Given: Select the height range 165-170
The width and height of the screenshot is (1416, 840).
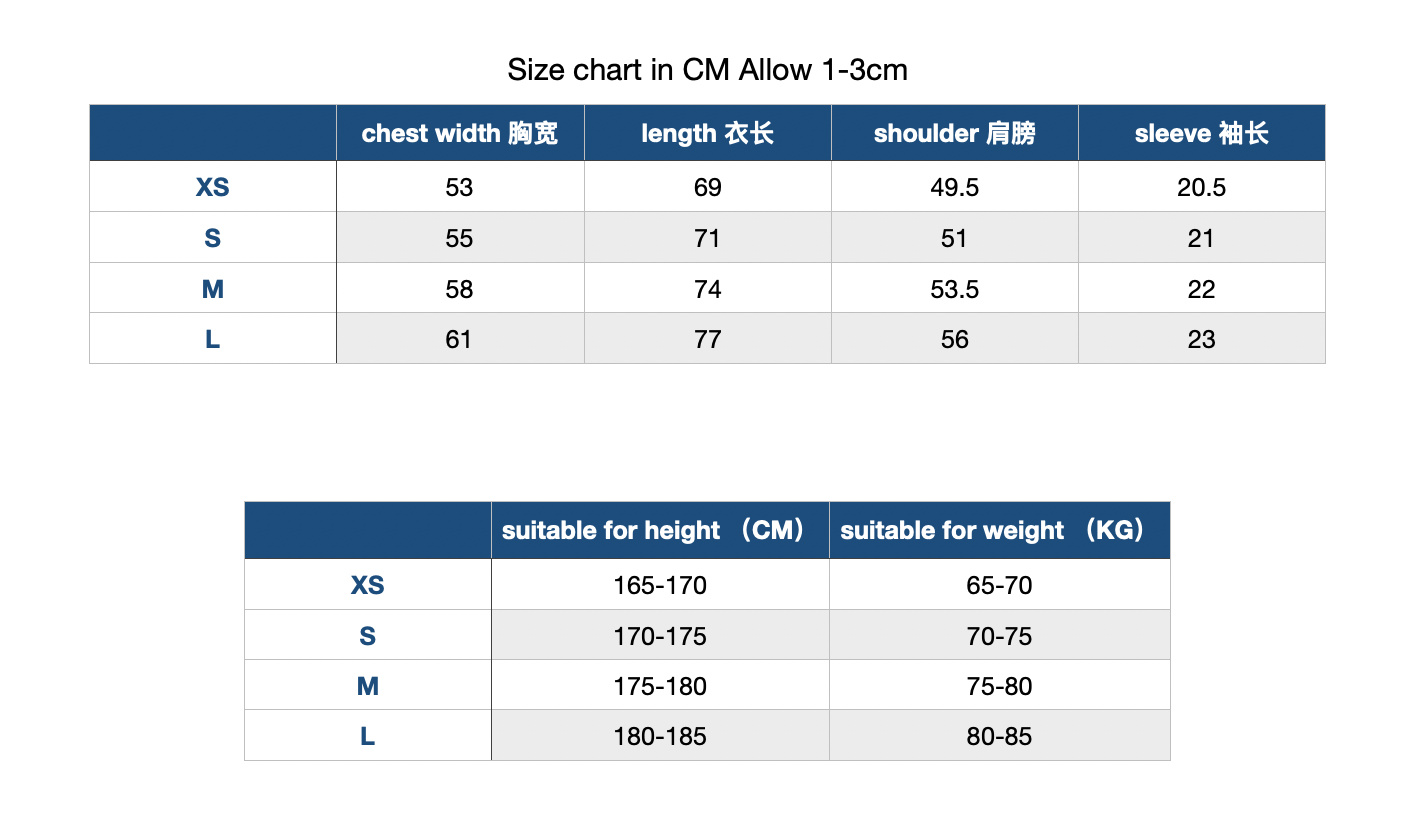Looking at the screenshot, I should [660, 585].
